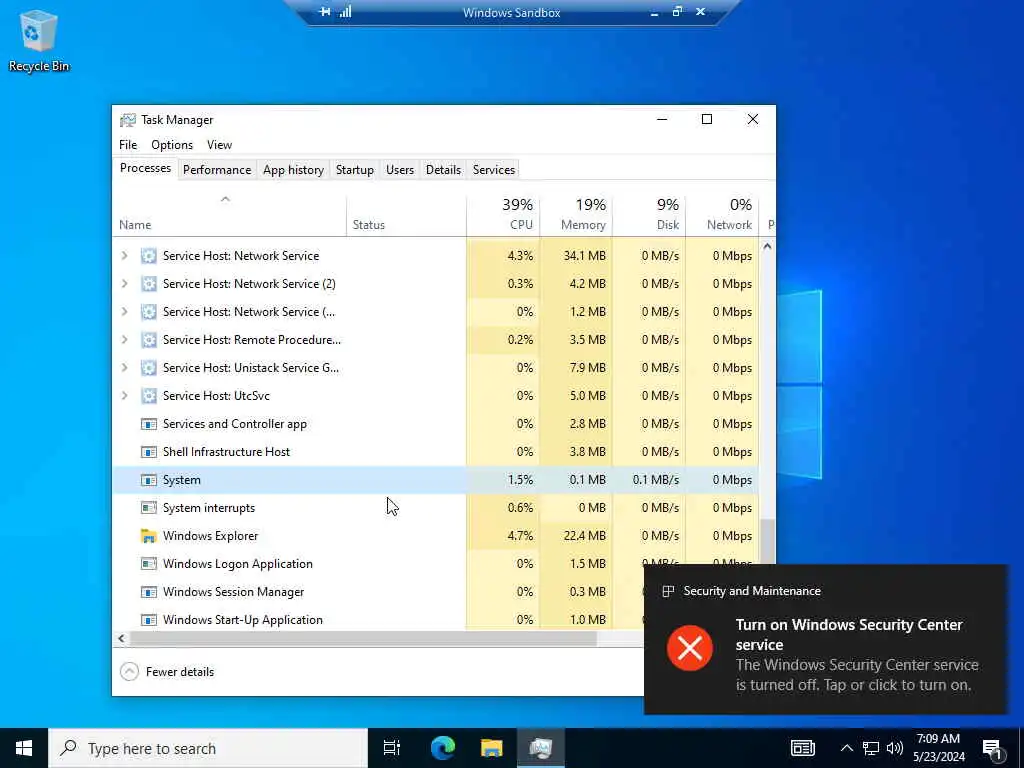Click the taskbar search box

tap(208, 748)
